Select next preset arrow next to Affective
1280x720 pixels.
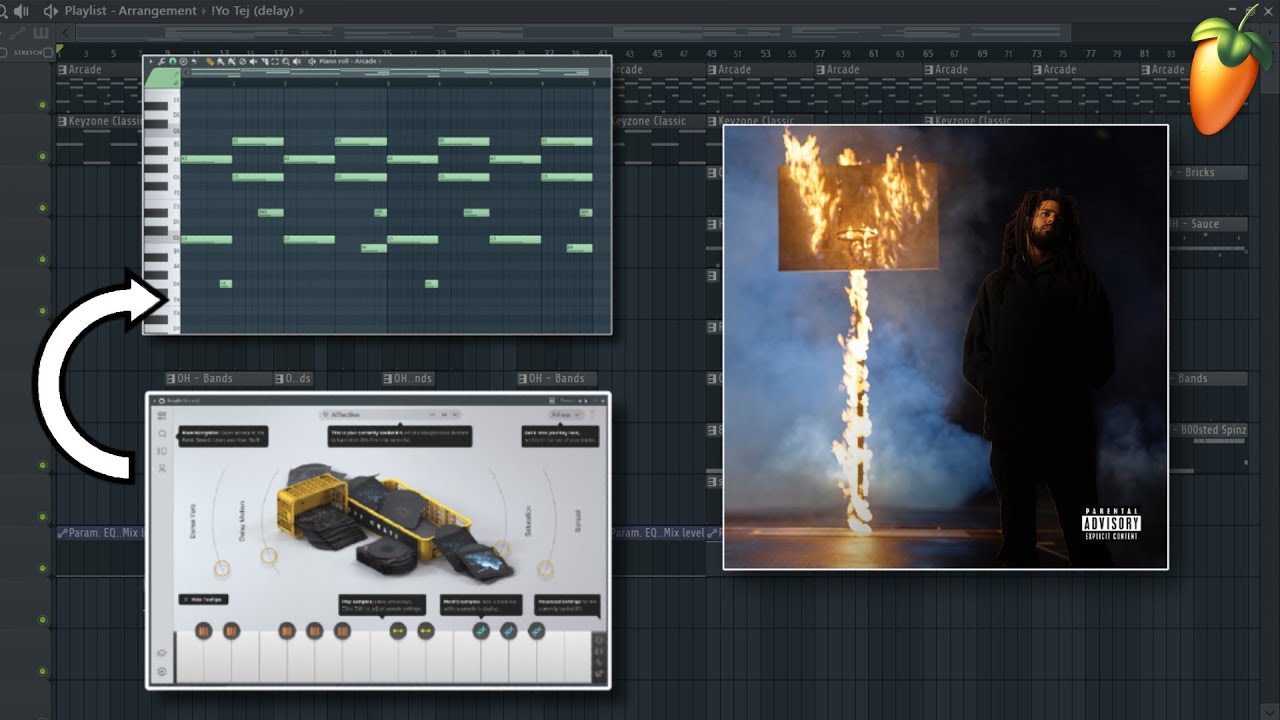pos(456,414)
